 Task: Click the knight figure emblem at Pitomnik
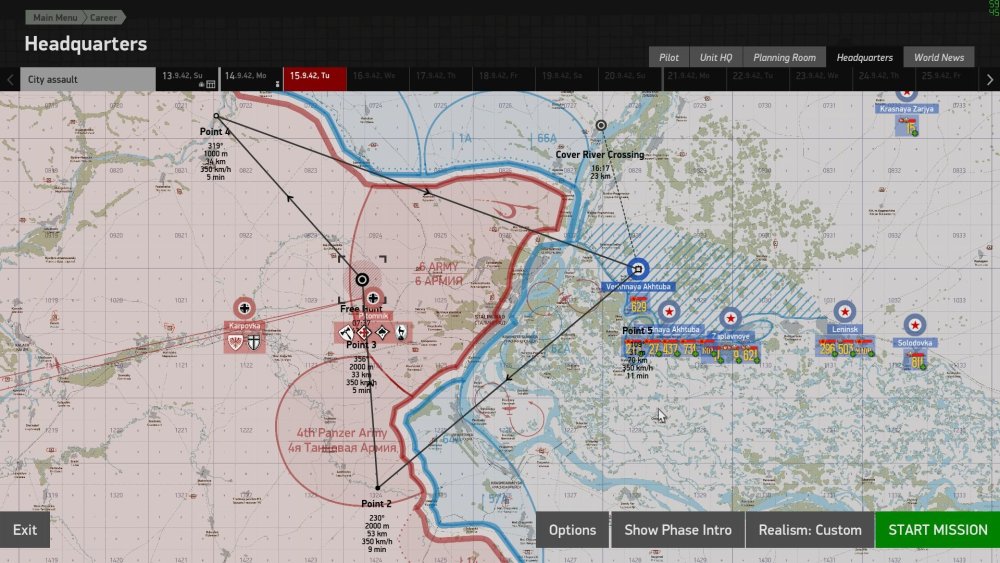click(x=401, y=332)
